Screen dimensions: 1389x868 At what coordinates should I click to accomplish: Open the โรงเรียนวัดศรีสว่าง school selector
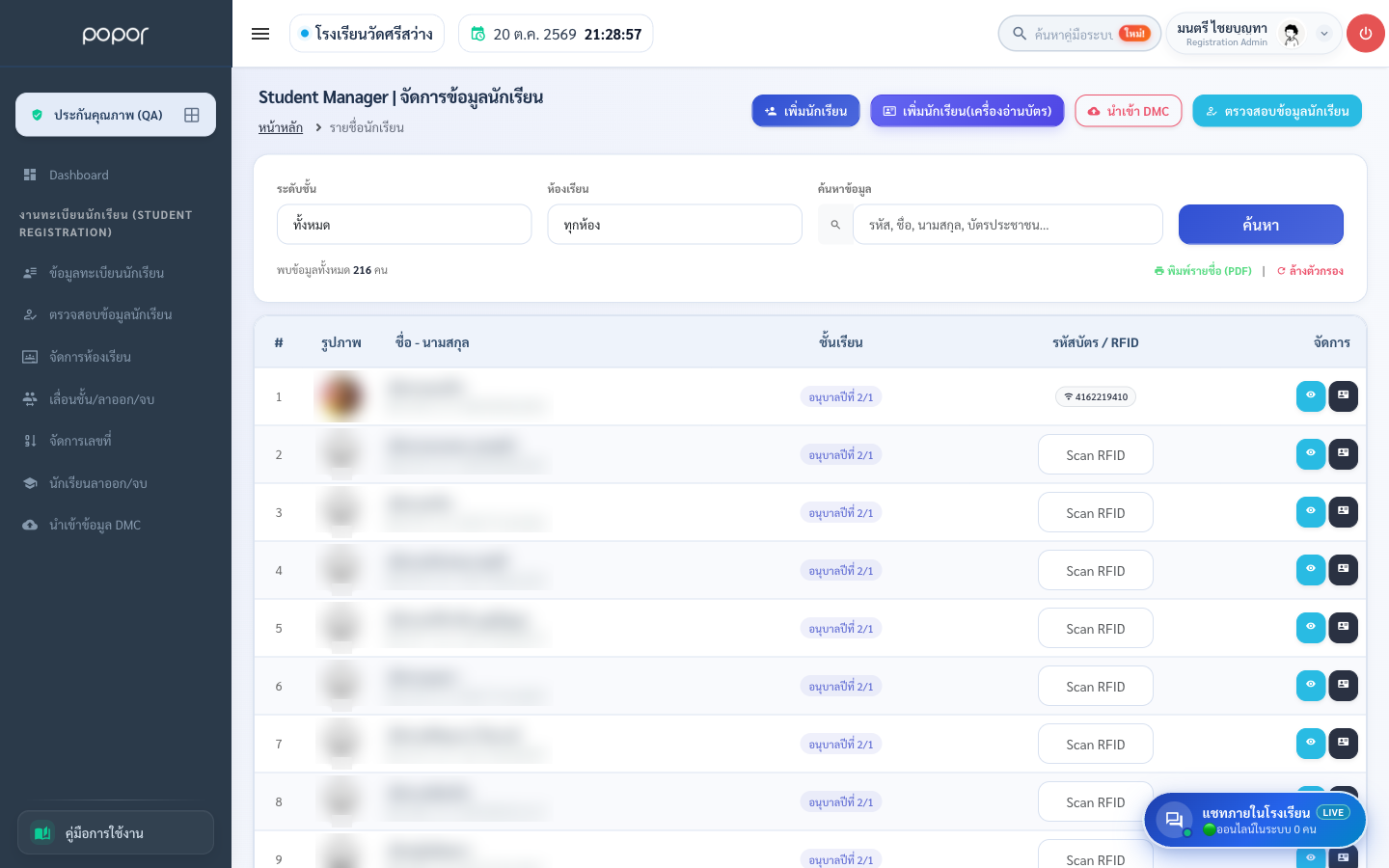click(367, 34)
